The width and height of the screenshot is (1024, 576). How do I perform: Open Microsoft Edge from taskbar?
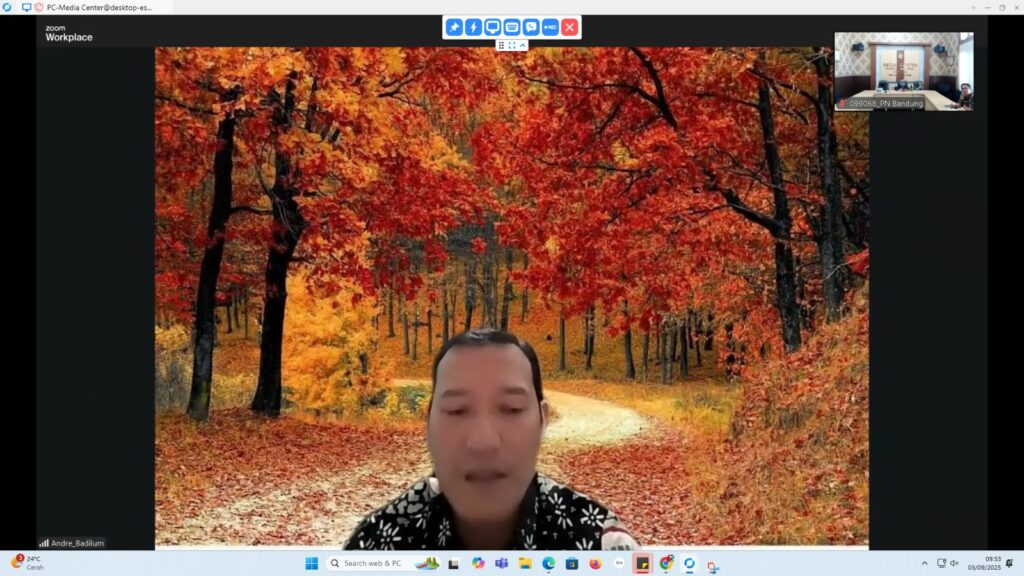(x=549, y=563)
